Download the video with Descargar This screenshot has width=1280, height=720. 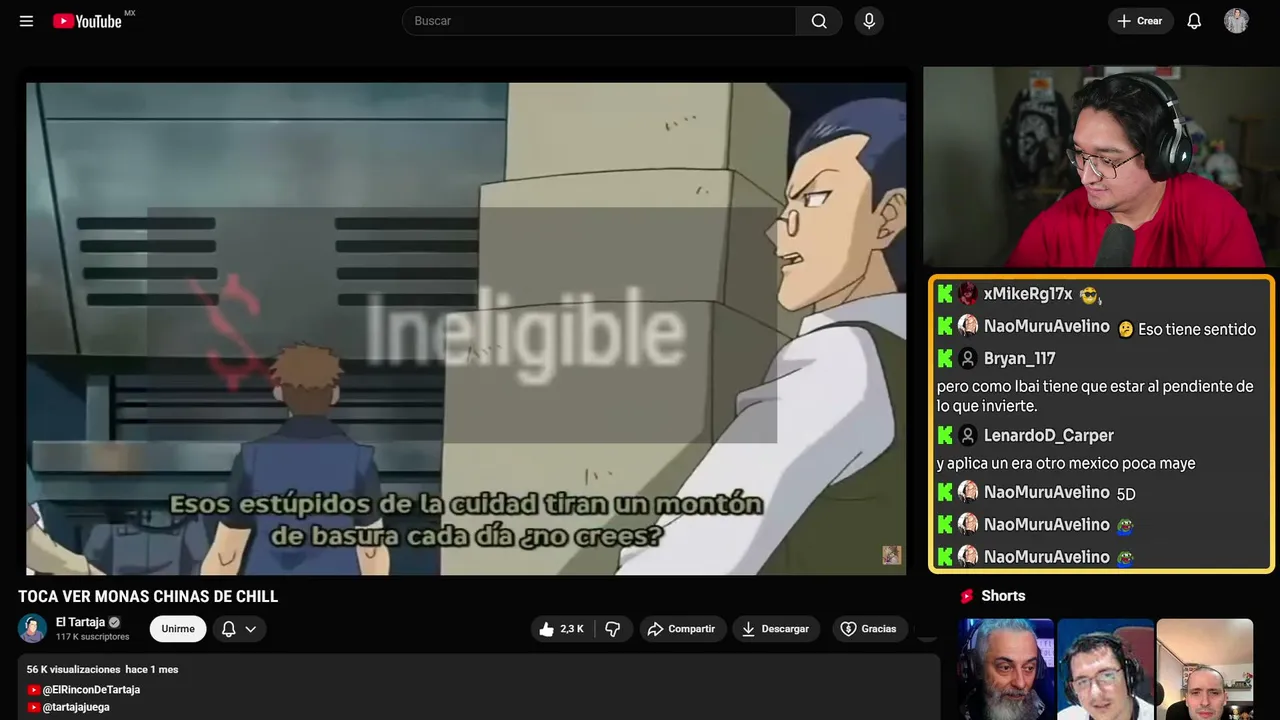click(776, 629)
